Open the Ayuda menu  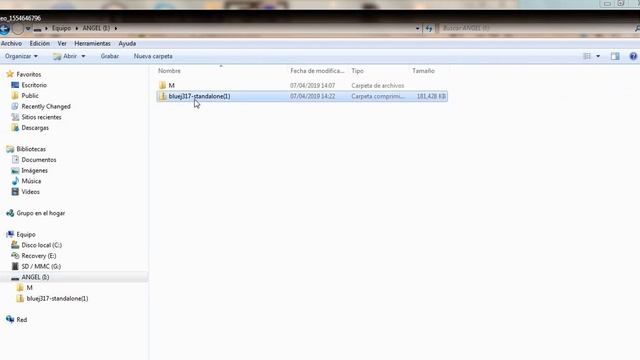[127, 43]
